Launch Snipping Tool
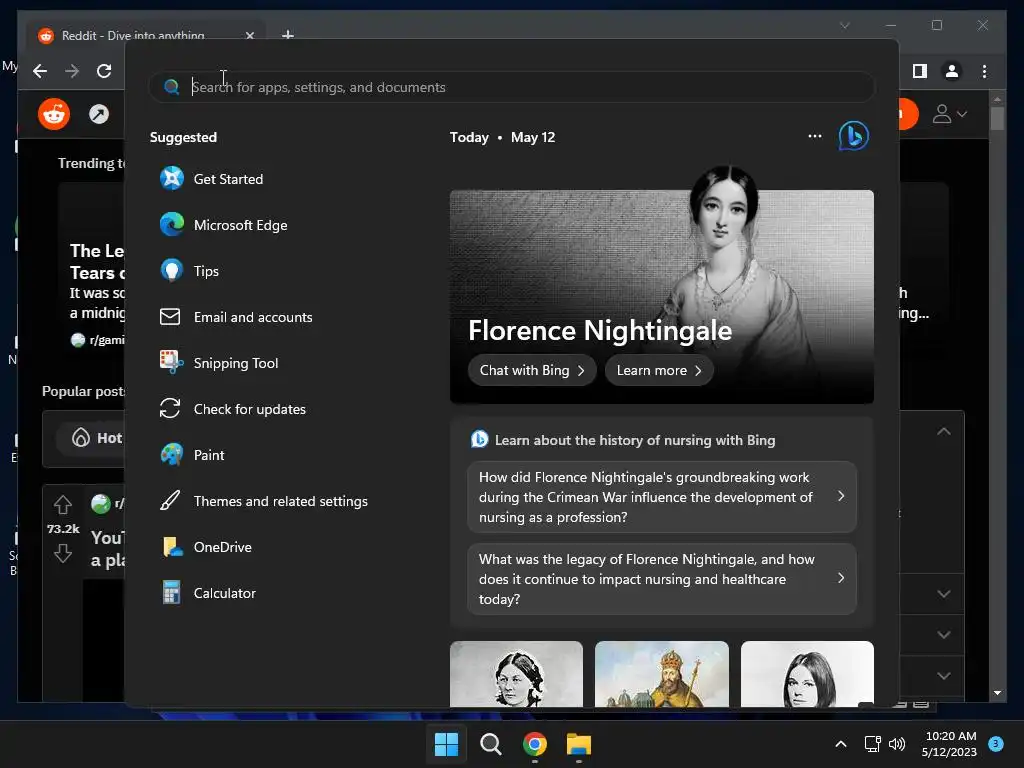Screen dimensions: 1024x768 coord(219,363)
